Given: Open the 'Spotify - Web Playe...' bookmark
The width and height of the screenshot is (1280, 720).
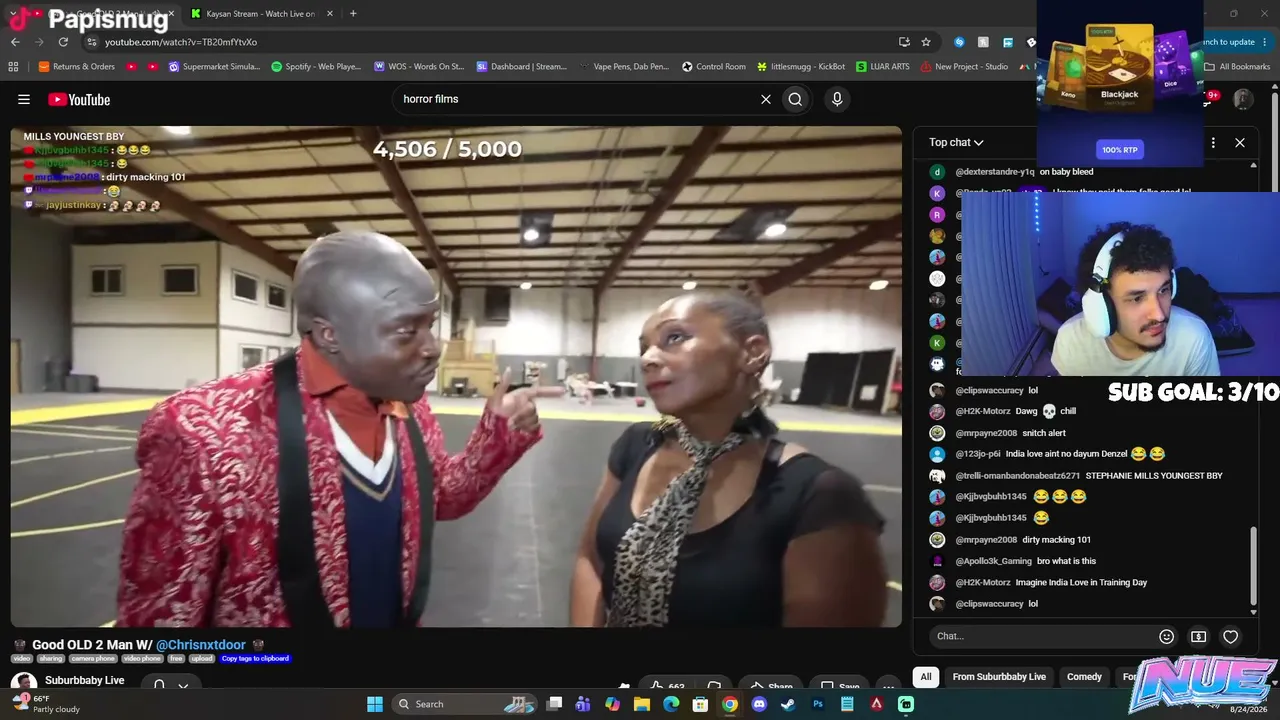Looking at the screenshot, I should pyautogui.click(x=316, y=67).
